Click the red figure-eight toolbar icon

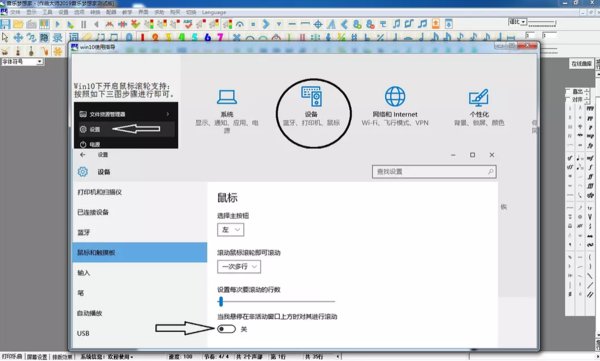coord(370,25)
